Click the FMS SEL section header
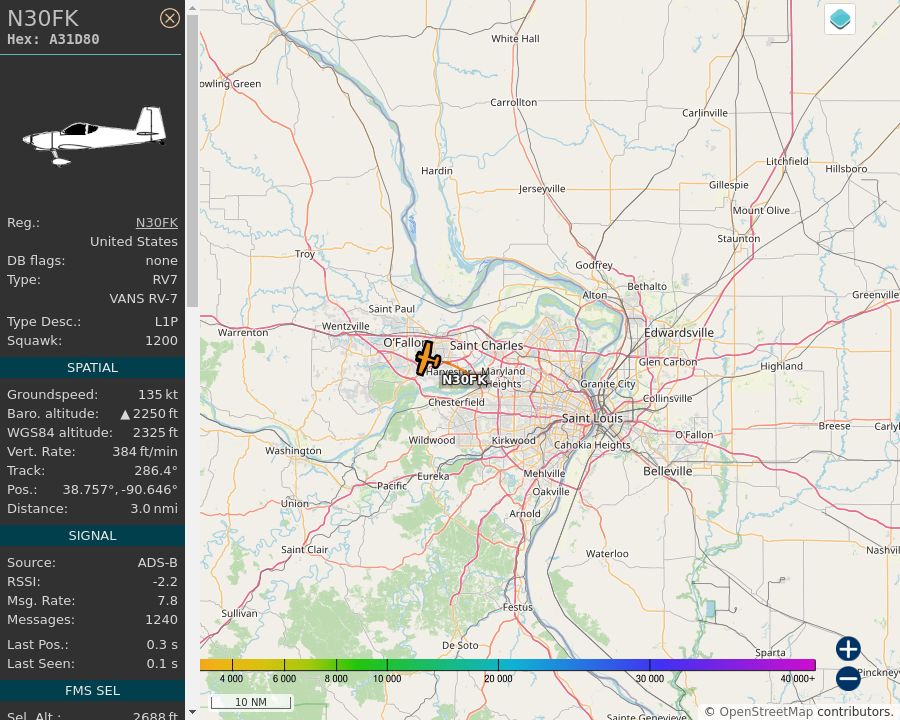Image resolution: width=900 pixels, height=720 pixels. pos(92,691)
